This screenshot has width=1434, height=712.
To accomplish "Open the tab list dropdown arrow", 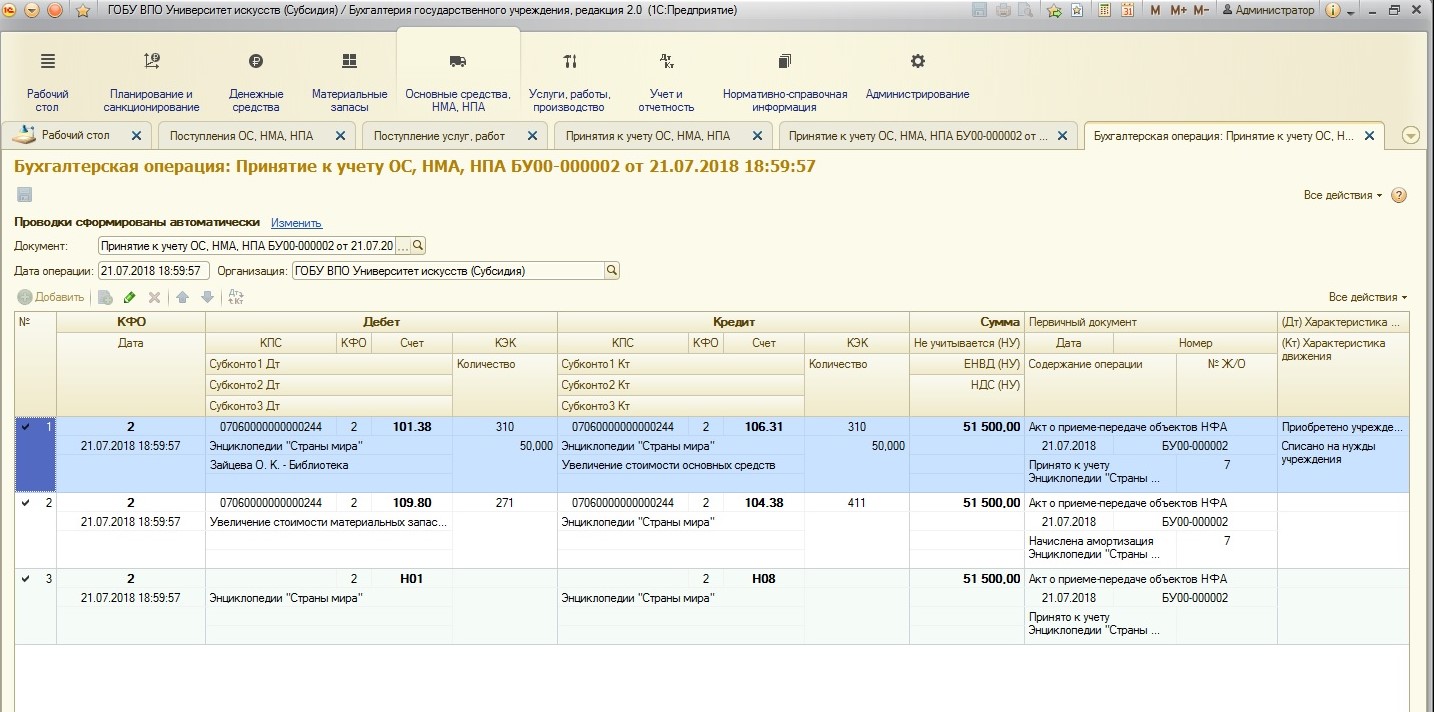I will [1411, 136].
